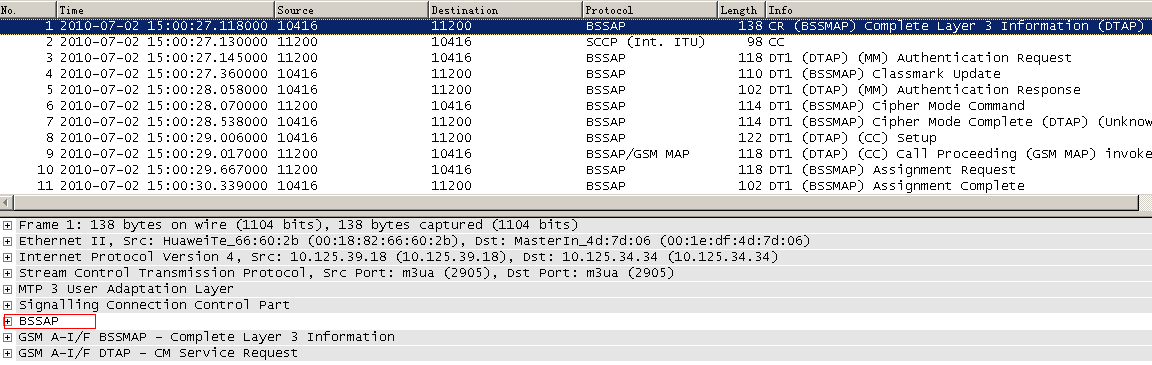Screen dimensions: 1152x365
Task: Click GSM A-I/F DTAP CM Service Request line
Action: pos(158,353)
